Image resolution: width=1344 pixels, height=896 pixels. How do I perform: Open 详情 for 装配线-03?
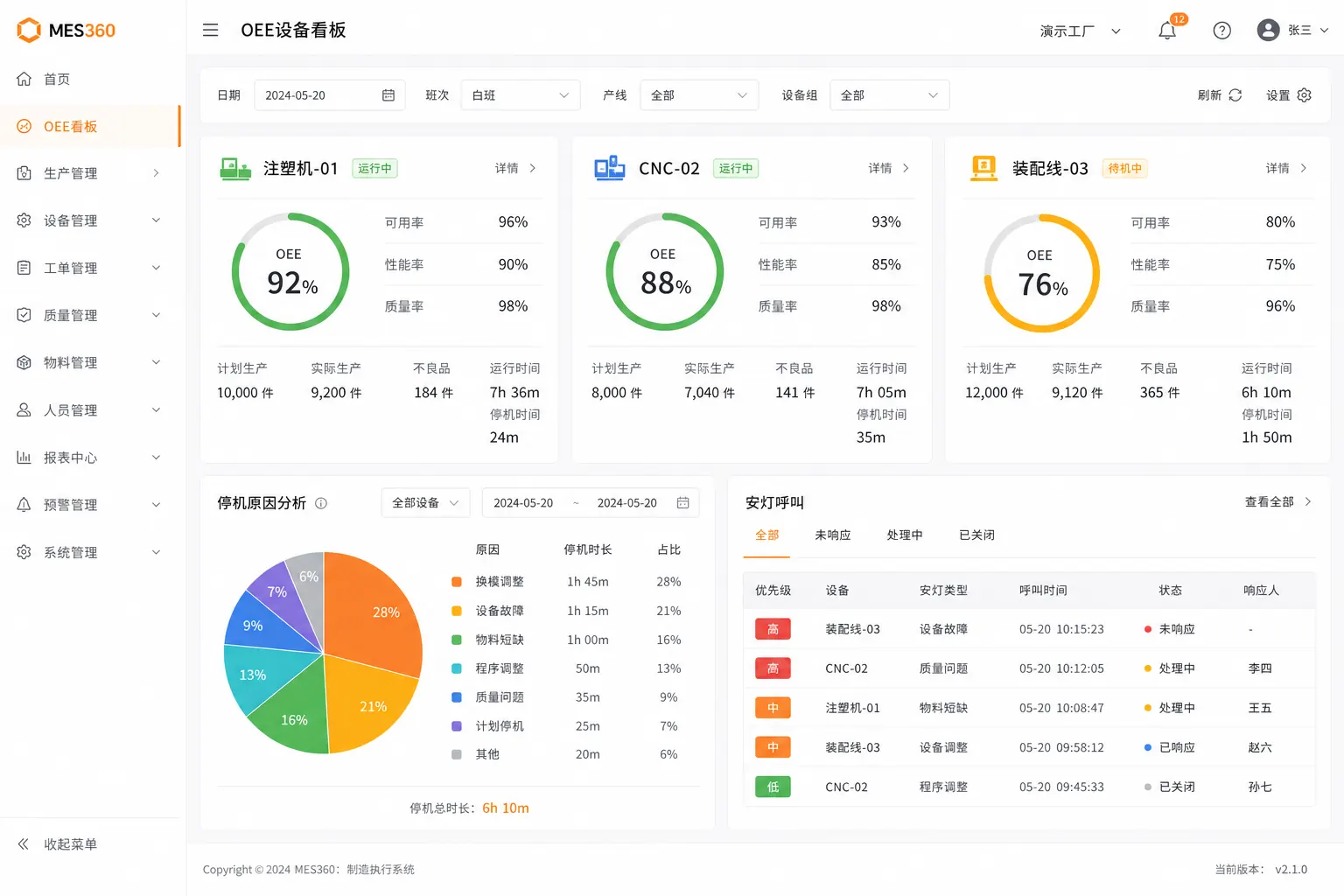point(1286,168)
